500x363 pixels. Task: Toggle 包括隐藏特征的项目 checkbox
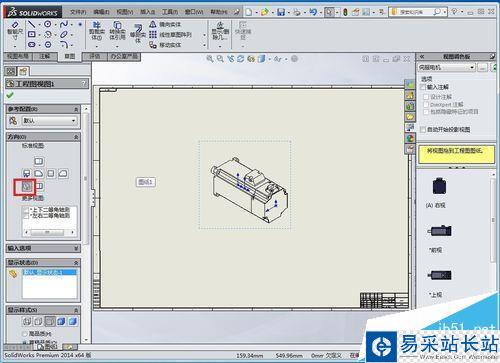(426, 112)
